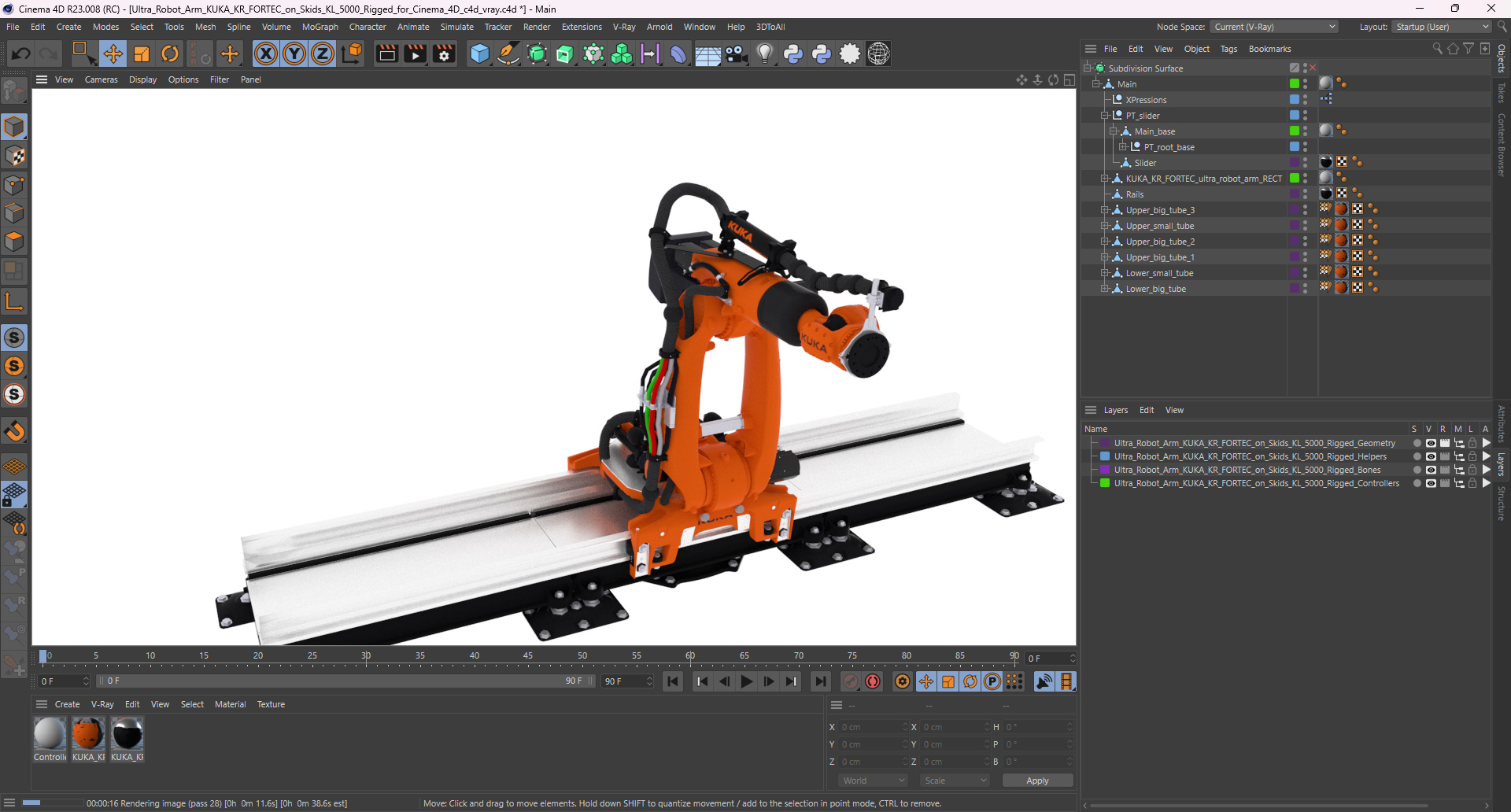The image size is (1511, 812).
Task: Toggle visibility eye of Helpers layer
Action: tap(1431, 456)
